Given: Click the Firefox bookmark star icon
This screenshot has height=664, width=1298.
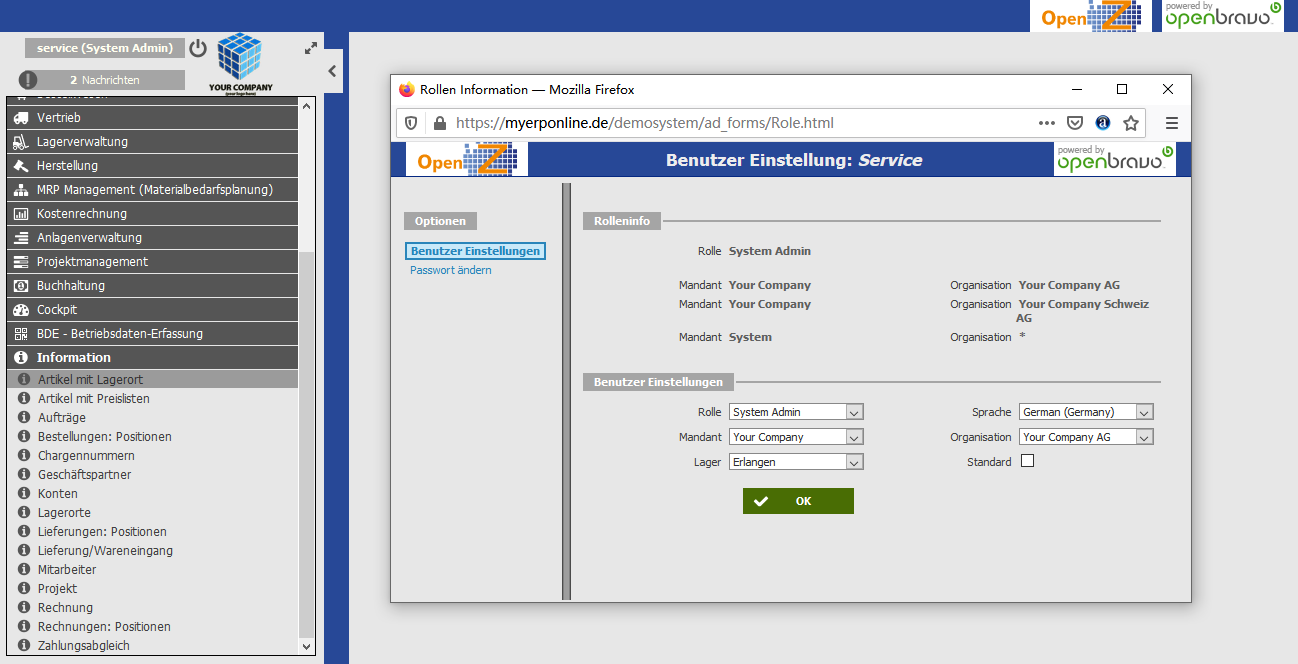Looking at the screenshot, I should (1131, 123).
